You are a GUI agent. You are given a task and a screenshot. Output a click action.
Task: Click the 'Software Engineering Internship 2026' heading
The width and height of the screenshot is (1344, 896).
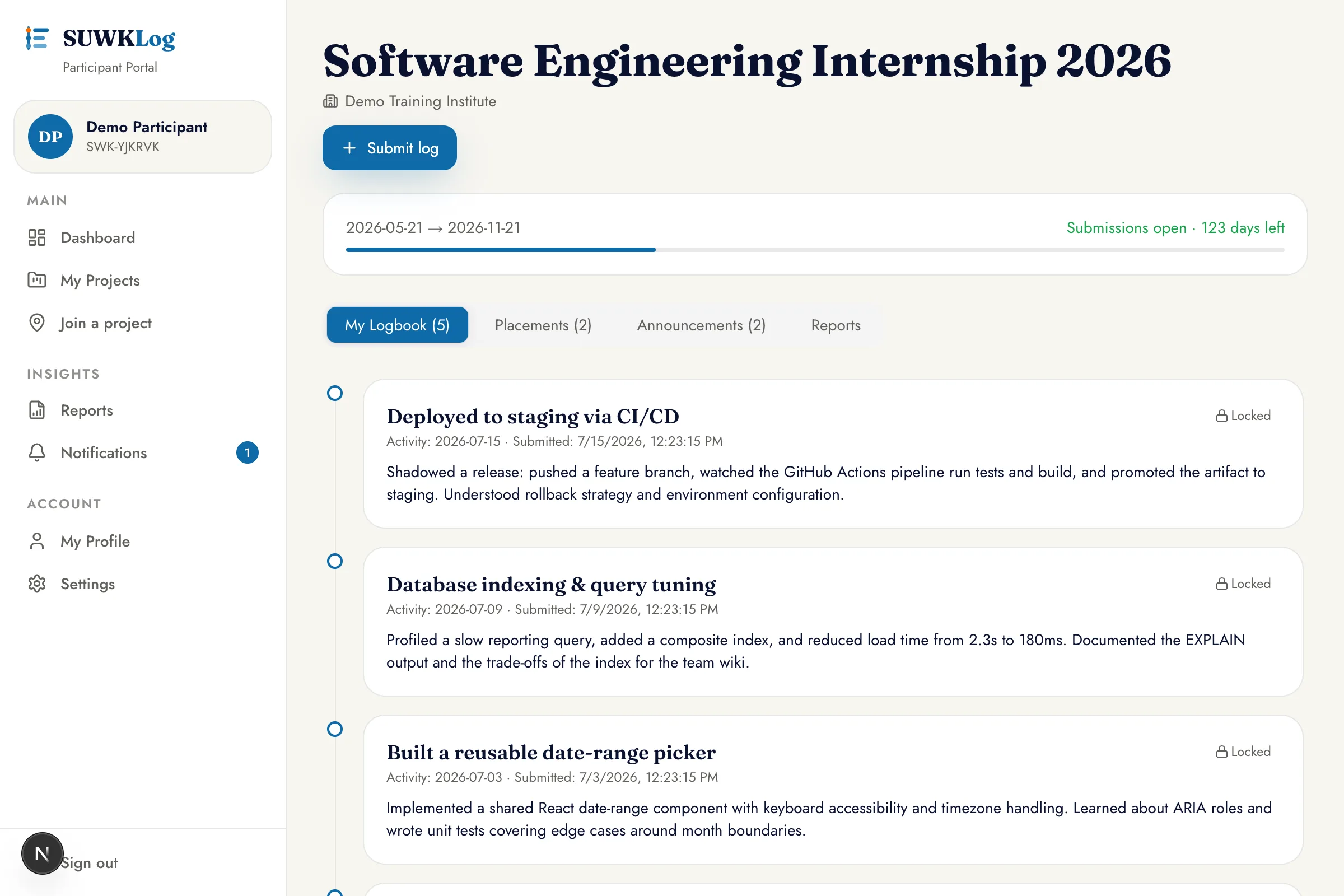coord(748,62)
